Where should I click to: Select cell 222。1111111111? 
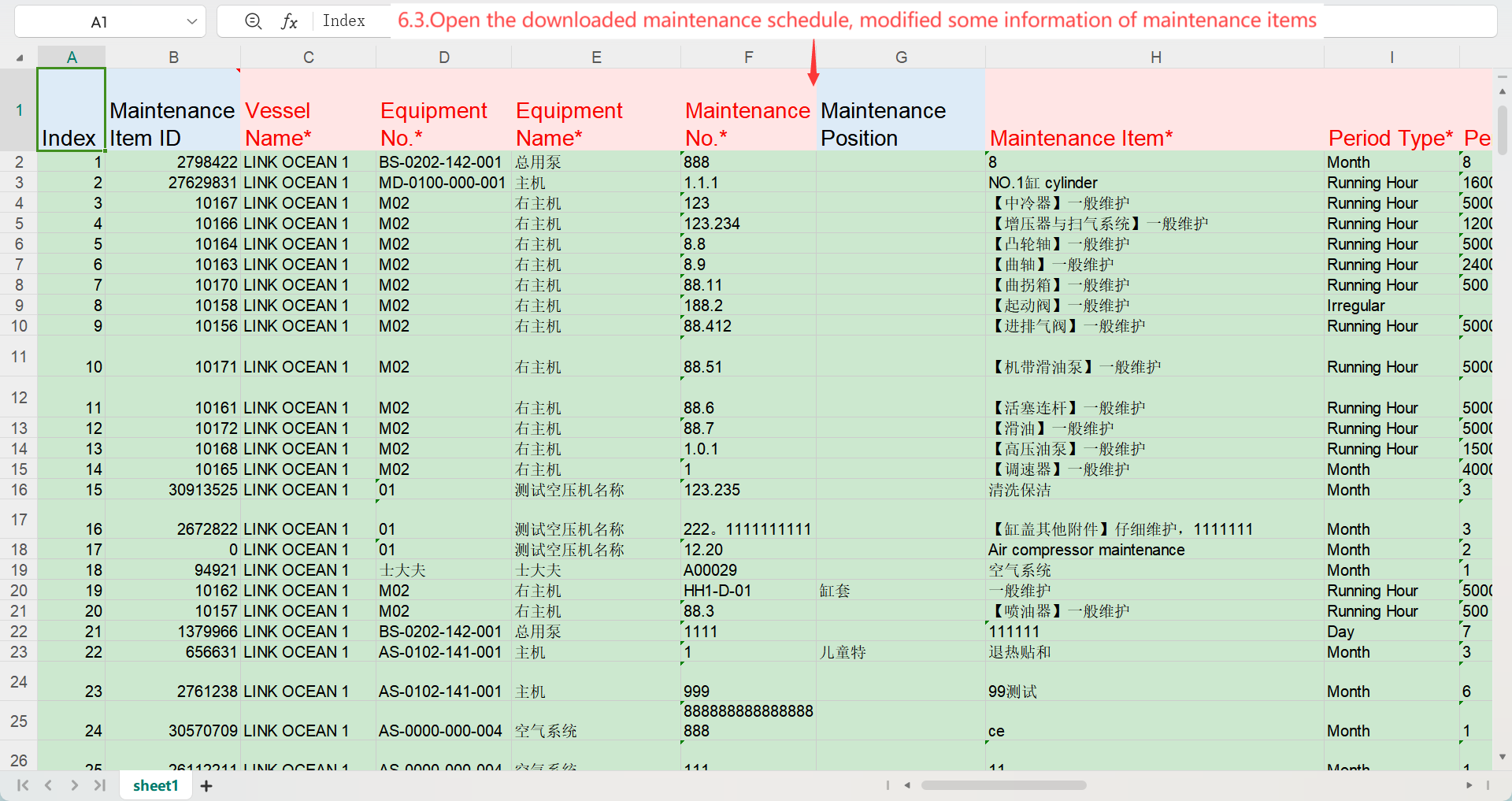[748, 520]
